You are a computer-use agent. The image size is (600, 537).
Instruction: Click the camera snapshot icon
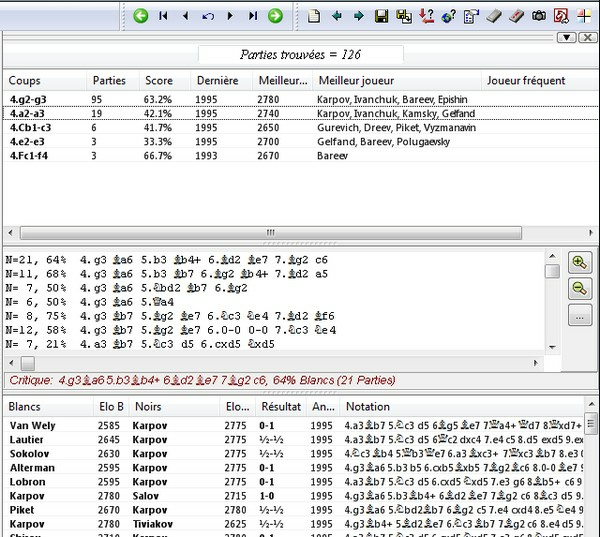click(539, 16)
